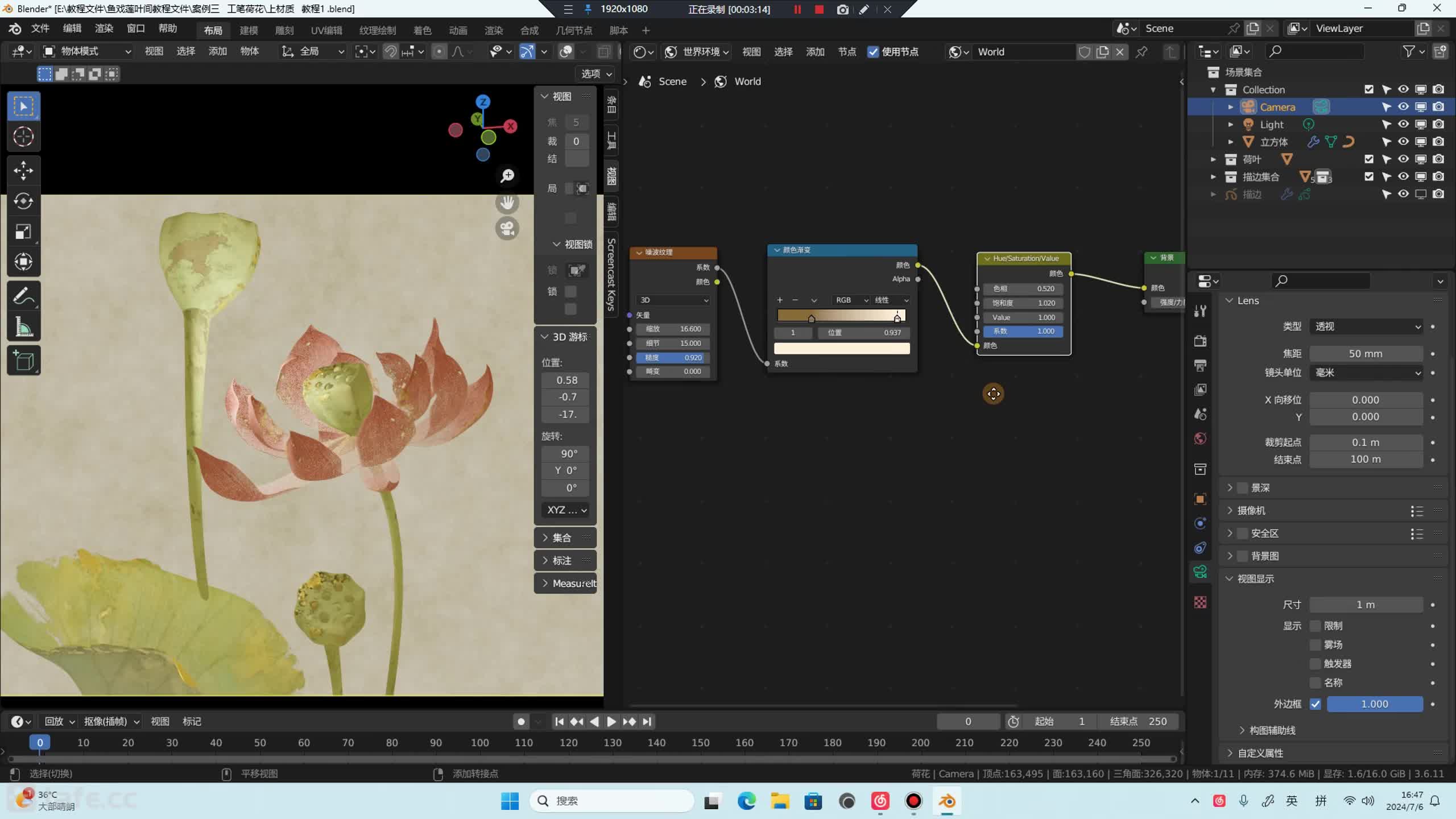1456x819 pixels.
Task: Click the focal length 50 mm field
Action: click(x=1366, y=354)
